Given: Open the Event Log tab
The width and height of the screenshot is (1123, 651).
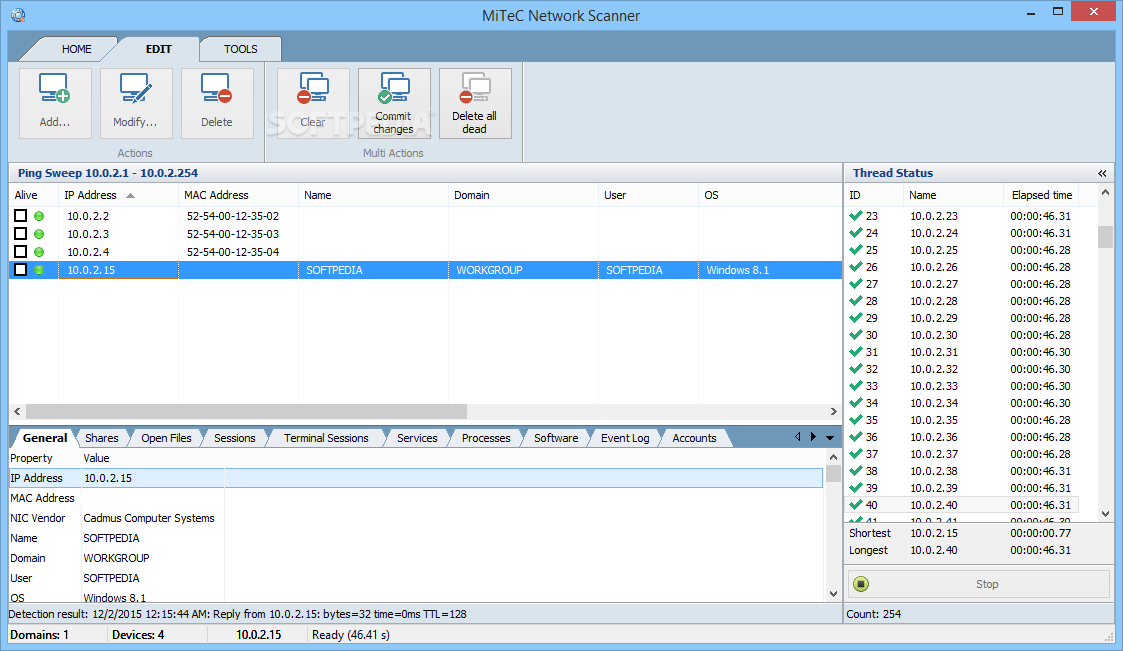Looking at the screenshot, I should (625, 438).
